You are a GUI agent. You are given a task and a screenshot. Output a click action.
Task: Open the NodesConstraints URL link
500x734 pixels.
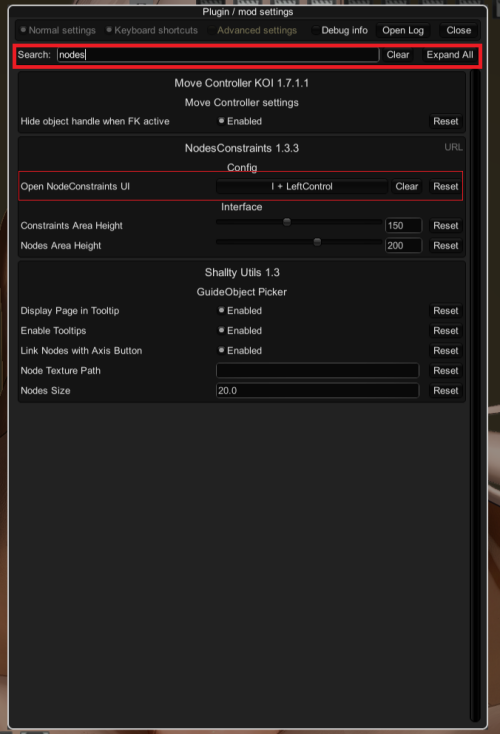(x=453, y=147)
